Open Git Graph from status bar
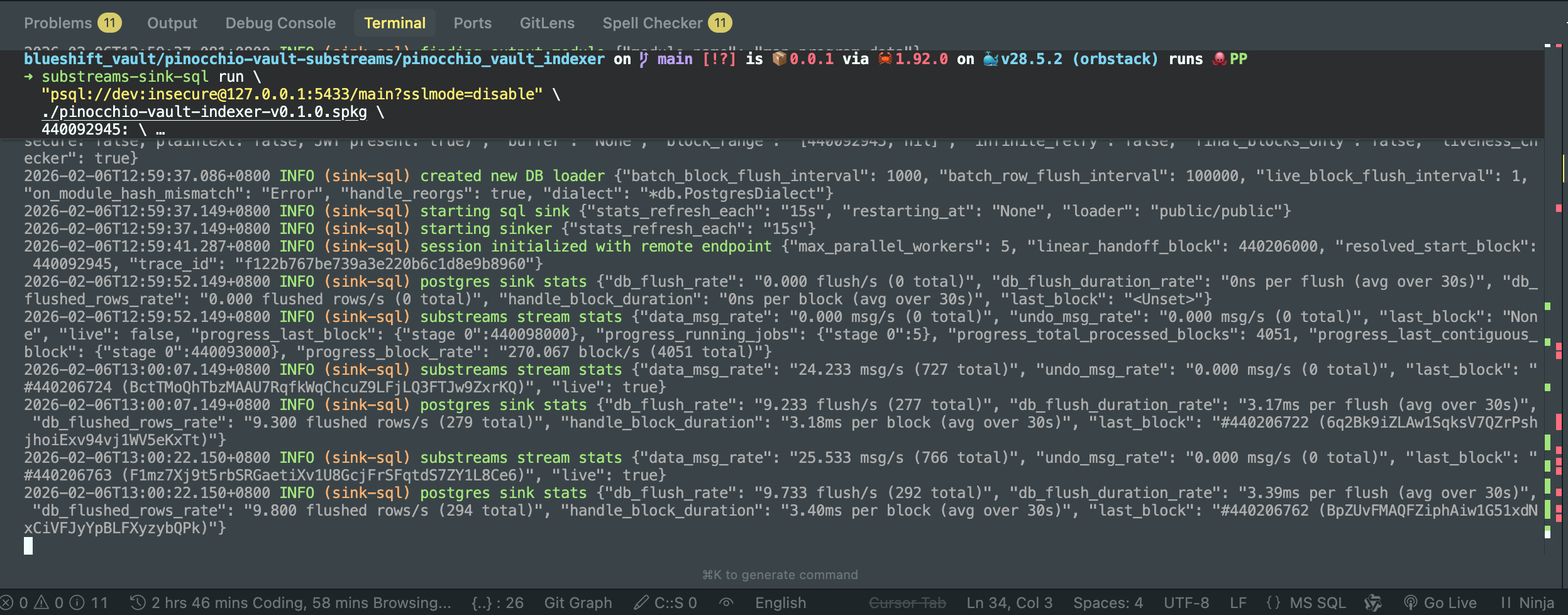 click(577, 603)
